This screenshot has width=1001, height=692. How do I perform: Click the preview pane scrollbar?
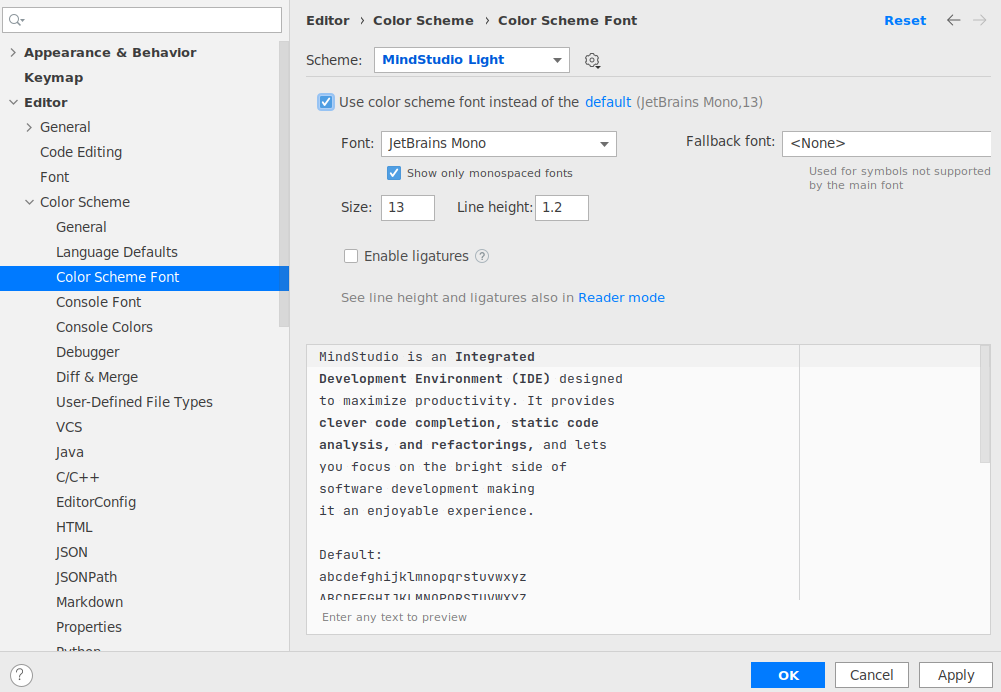985,403
